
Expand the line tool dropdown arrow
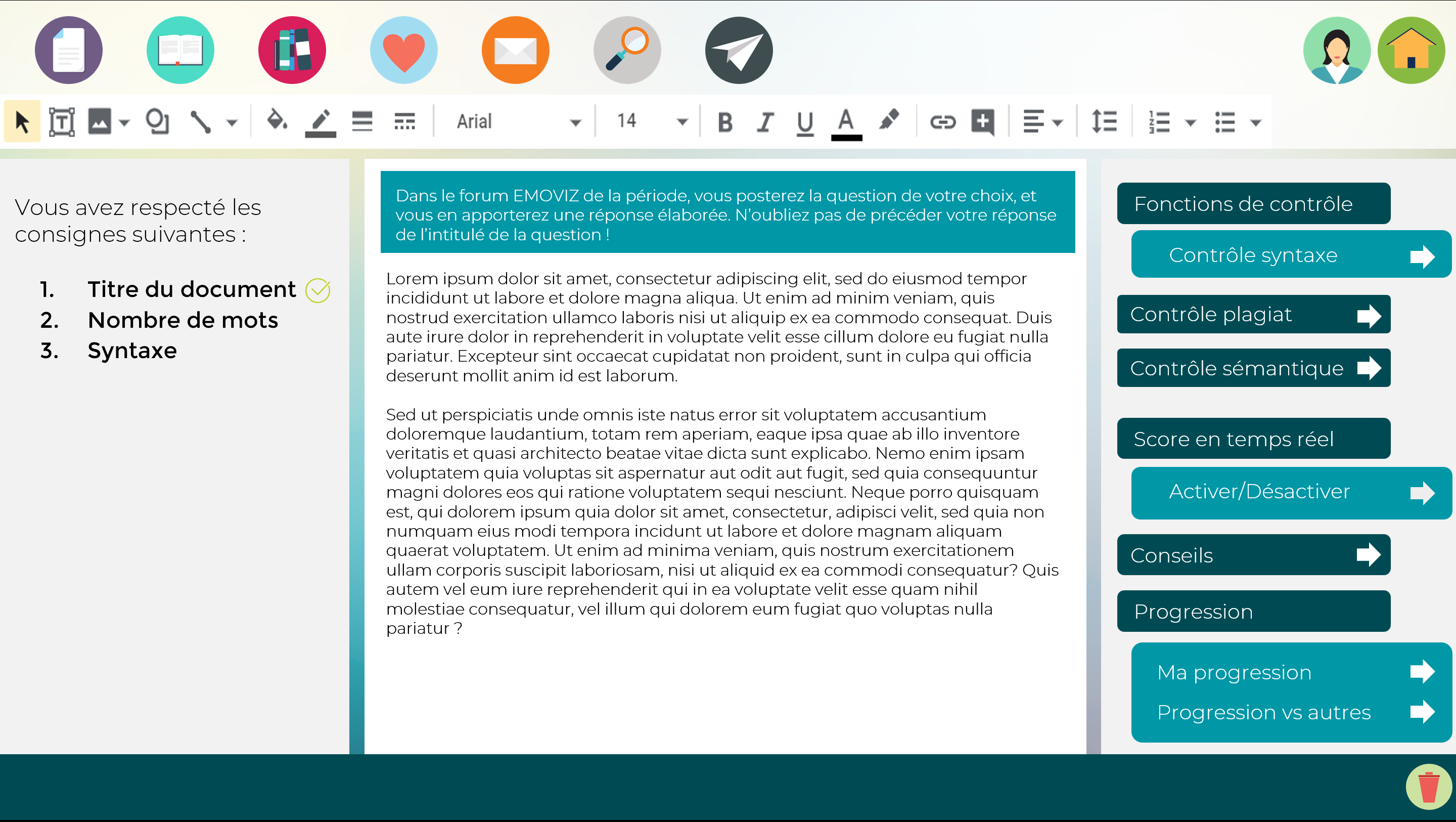point(232,122)
